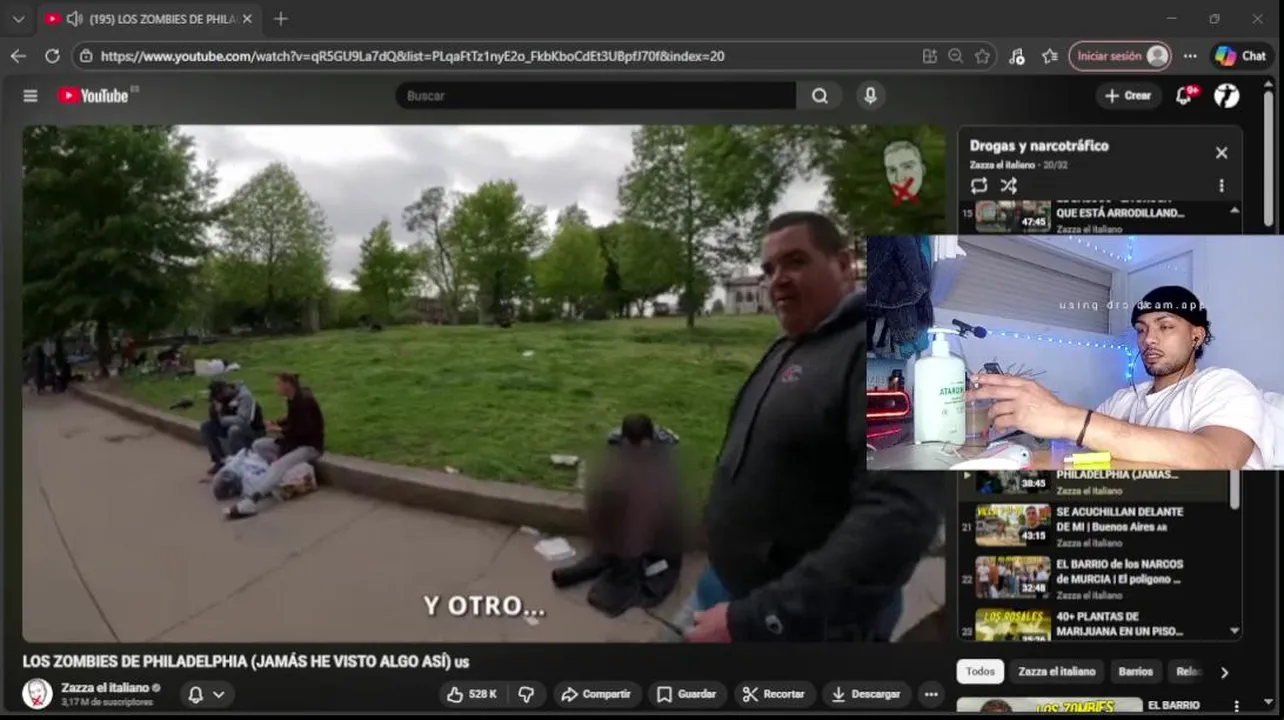
Task: Start voice search with microphone
Action: click(x=870, y=96)
